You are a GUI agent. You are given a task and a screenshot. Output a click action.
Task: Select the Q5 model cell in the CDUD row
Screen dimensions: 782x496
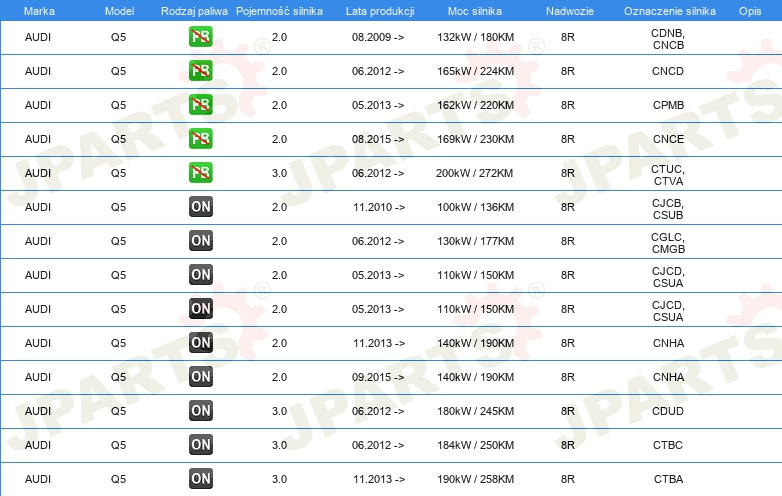point(118,411)
